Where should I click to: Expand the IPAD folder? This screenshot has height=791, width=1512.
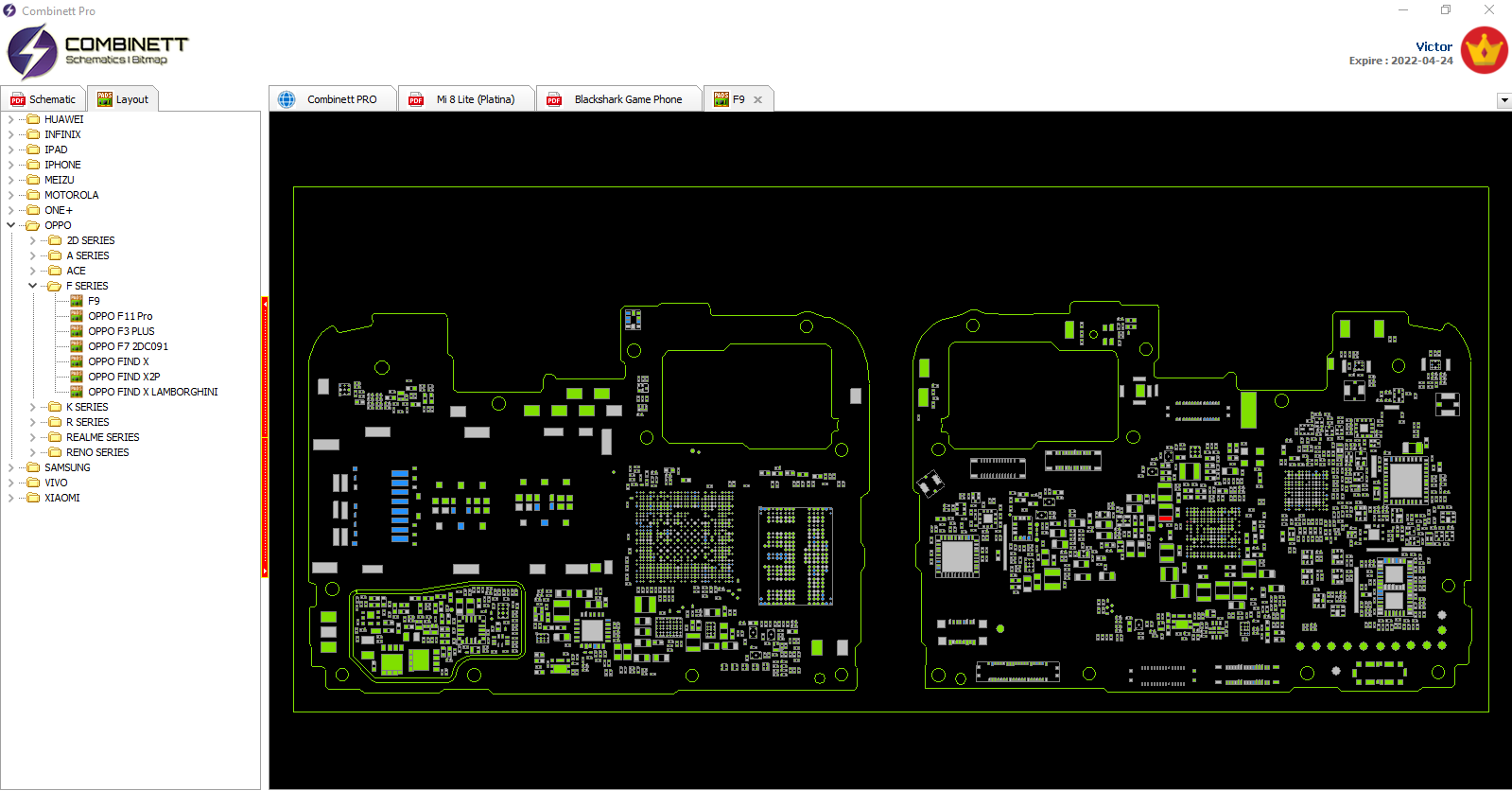(x=10, y=149)
